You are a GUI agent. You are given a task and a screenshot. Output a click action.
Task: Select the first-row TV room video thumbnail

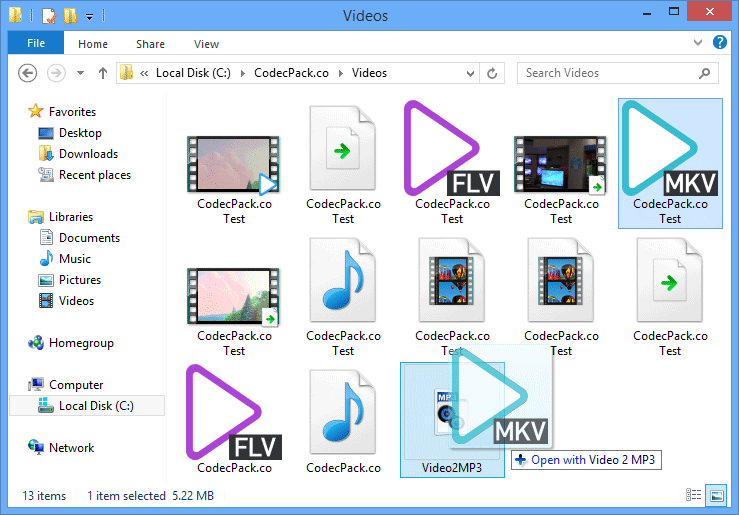(560, 165)
